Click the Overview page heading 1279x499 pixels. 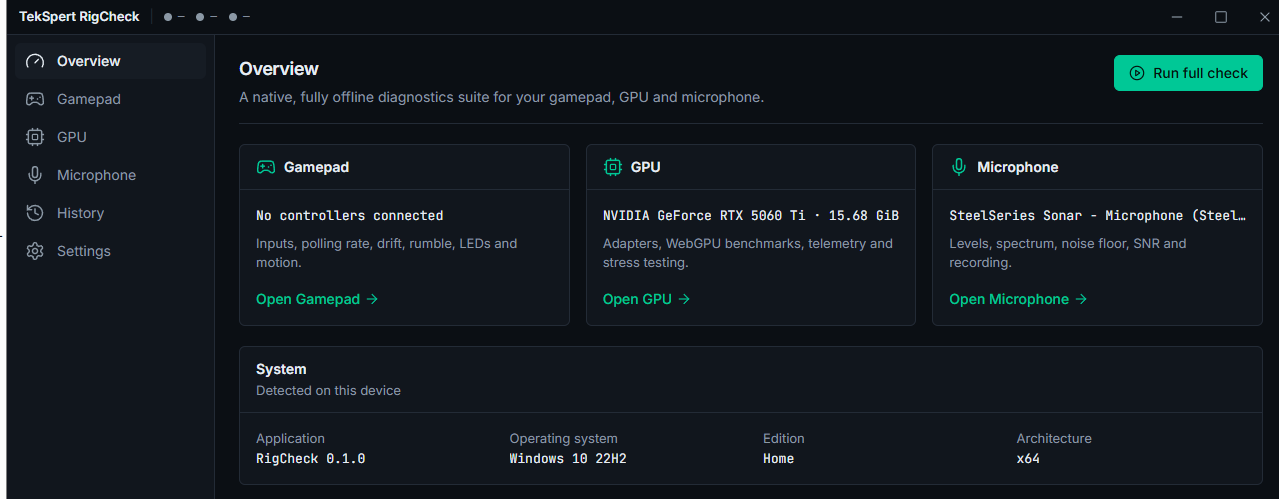click(279, 69)
